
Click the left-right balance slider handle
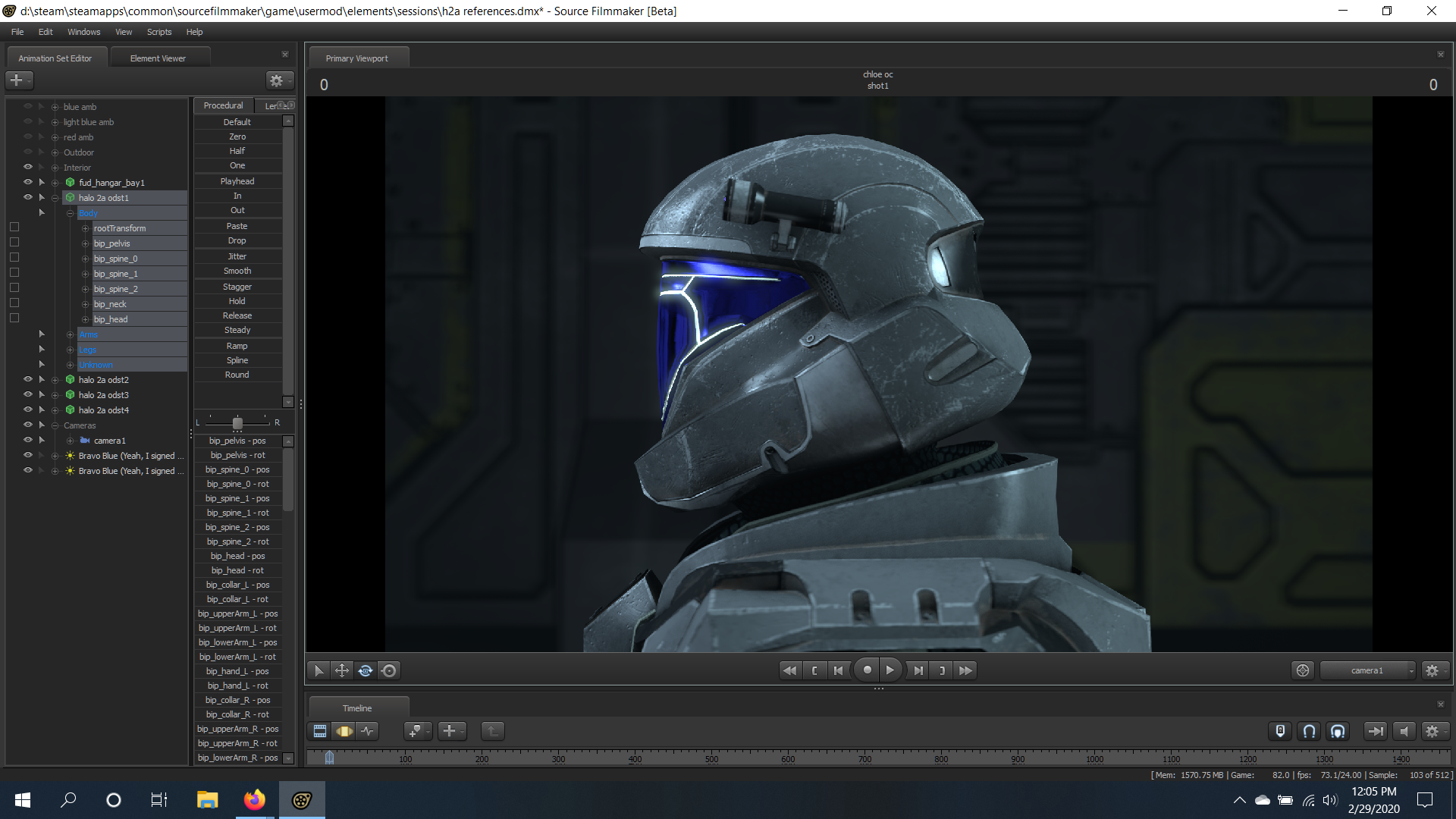pos(237,423)
